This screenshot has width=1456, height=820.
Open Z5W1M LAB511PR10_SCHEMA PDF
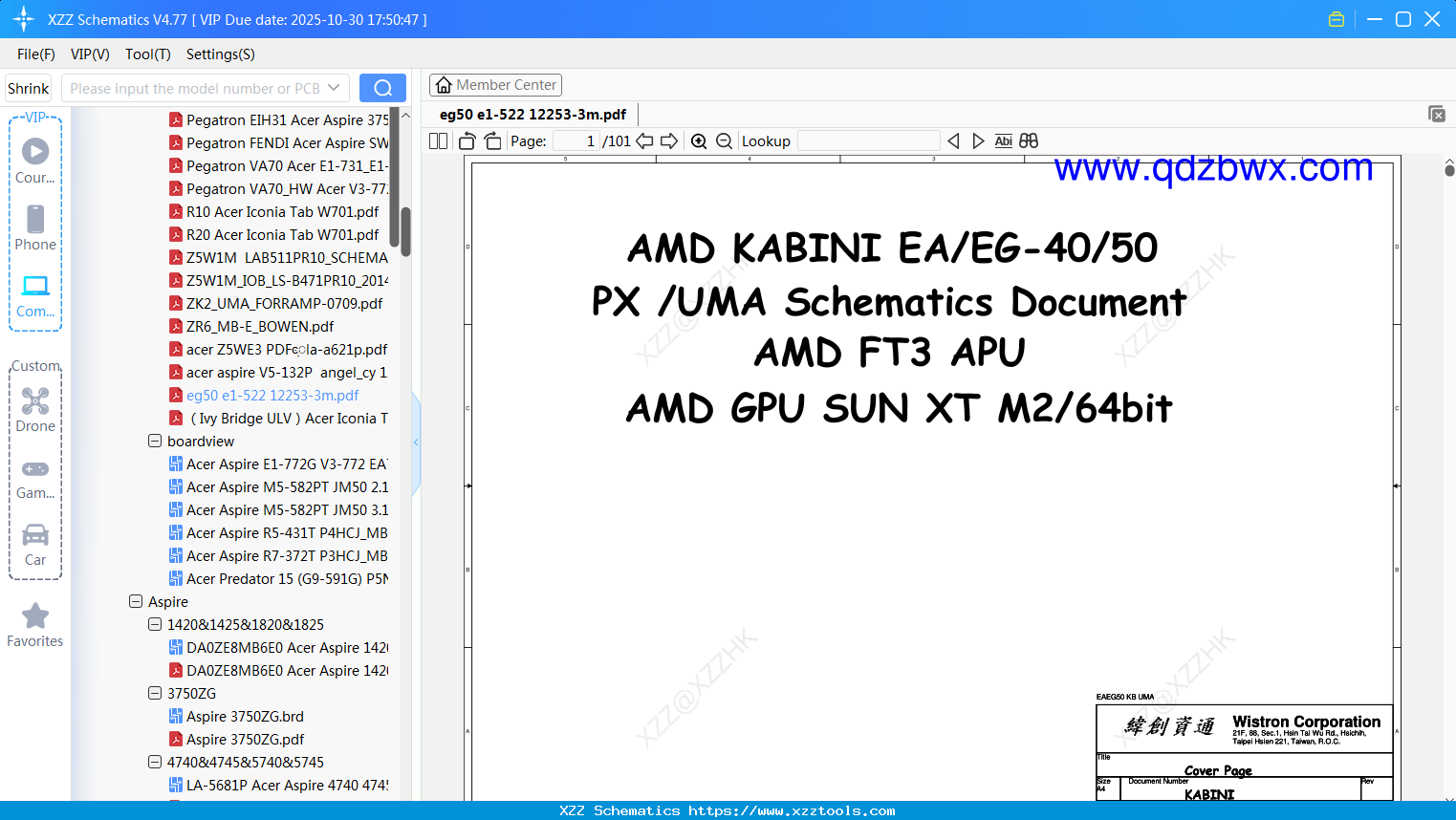(279, 258)
